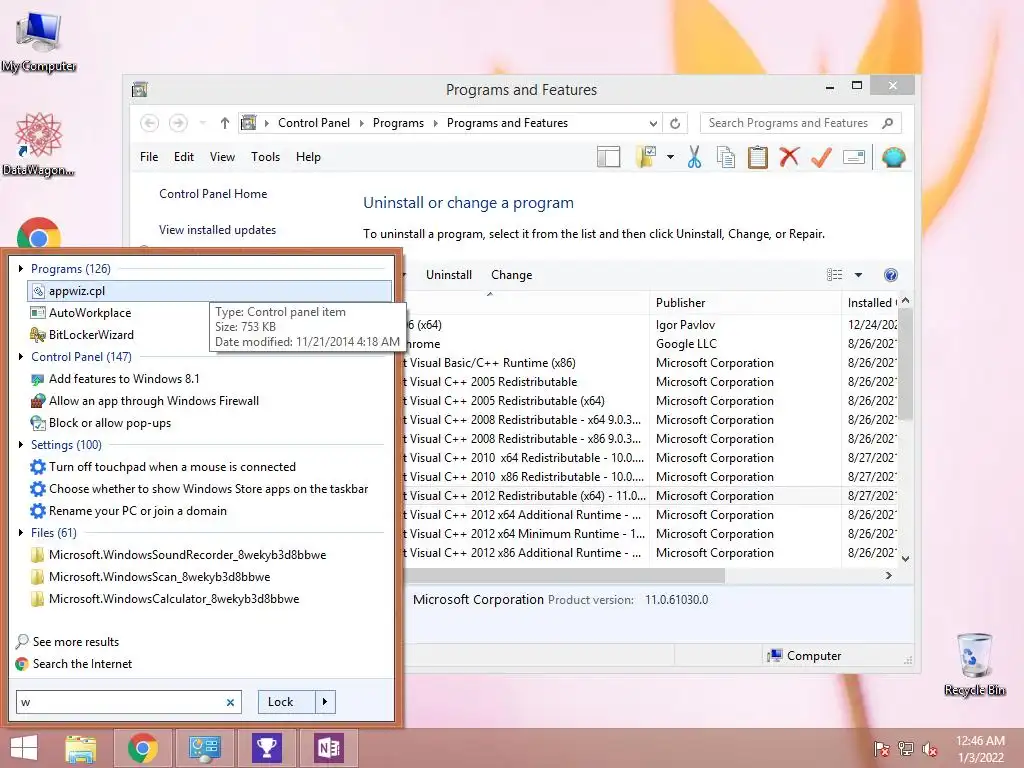Collapse the Programs (126) results group
This screenshot has height=768, width=1024.
click(21, 268)
